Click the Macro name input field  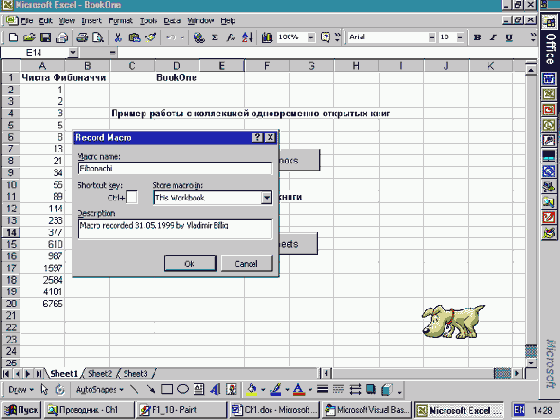point(175,168)
